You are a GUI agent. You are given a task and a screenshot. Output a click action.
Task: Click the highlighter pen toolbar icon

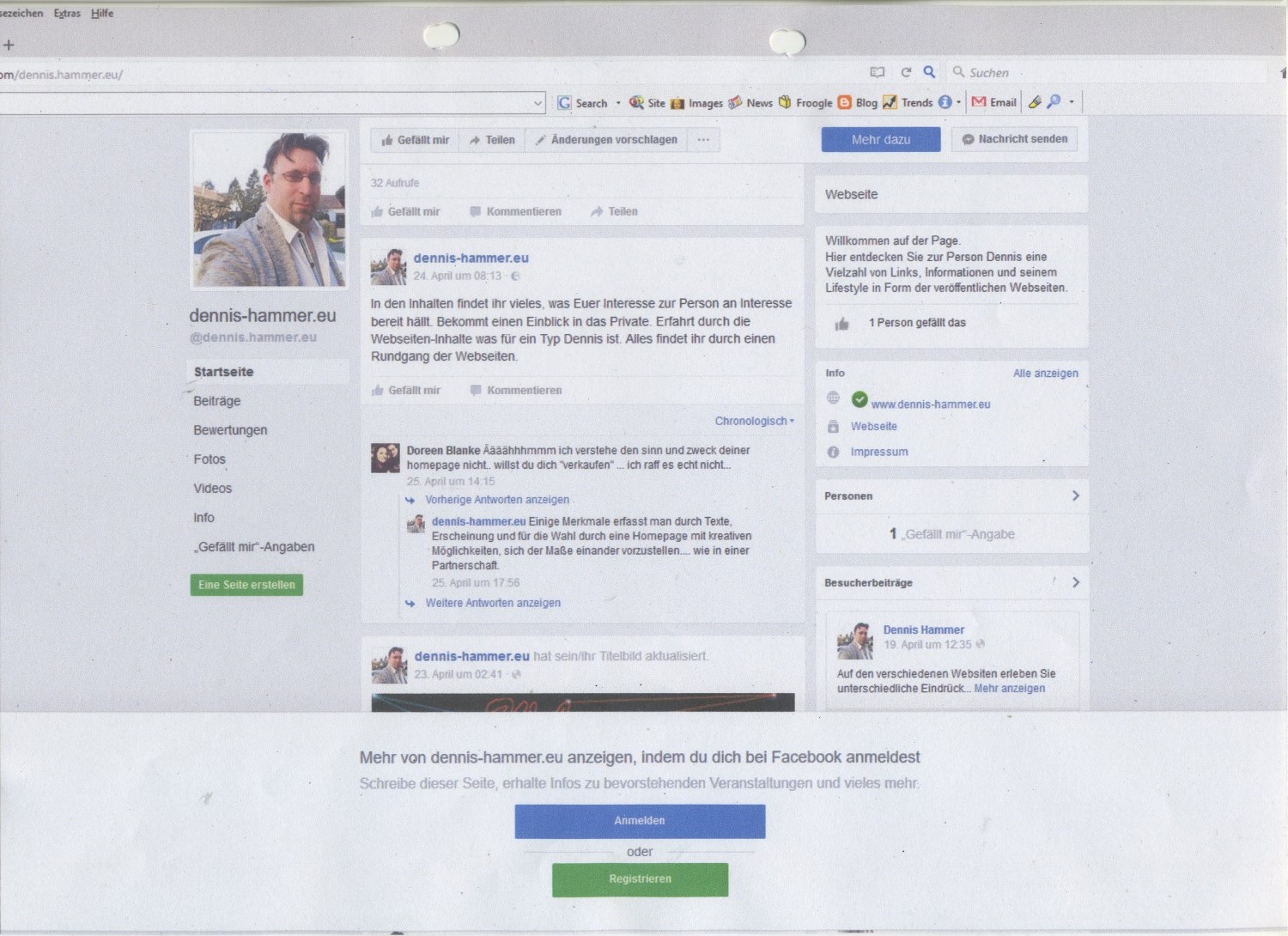click(x=1035, y=102)
